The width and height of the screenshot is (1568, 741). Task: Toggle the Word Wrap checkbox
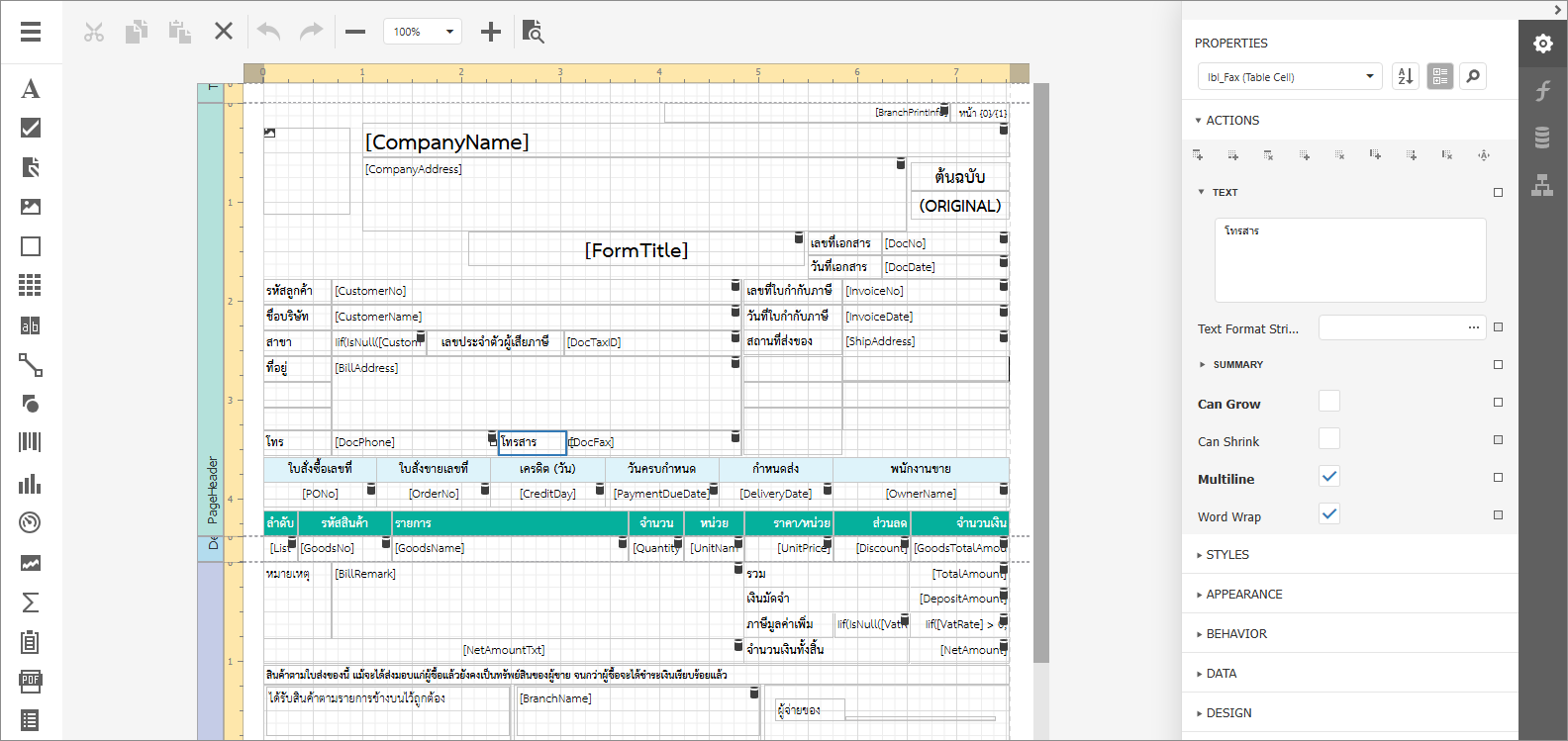1328,513
